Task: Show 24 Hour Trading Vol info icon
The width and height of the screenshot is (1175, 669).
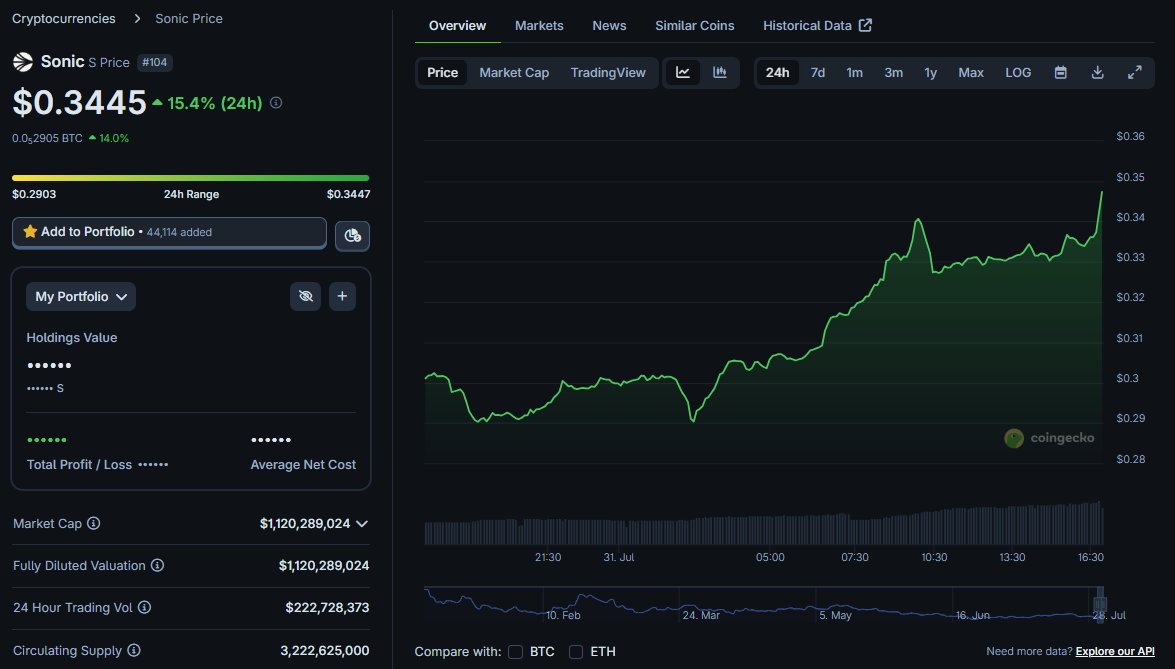Action: coord(145,608)
